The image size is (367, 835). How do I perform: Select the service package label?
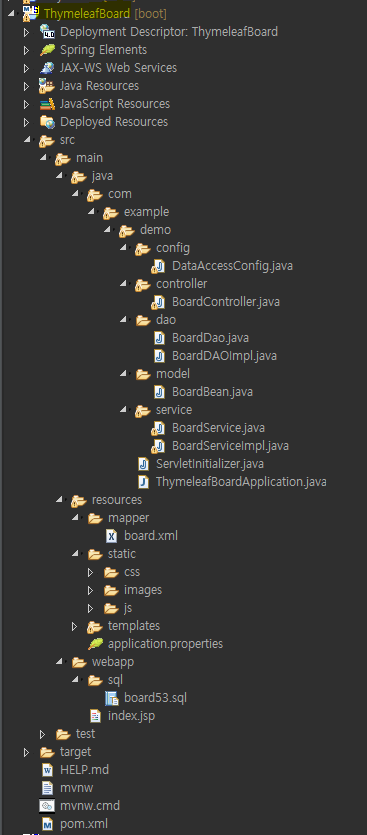click(x=174, y=410)
